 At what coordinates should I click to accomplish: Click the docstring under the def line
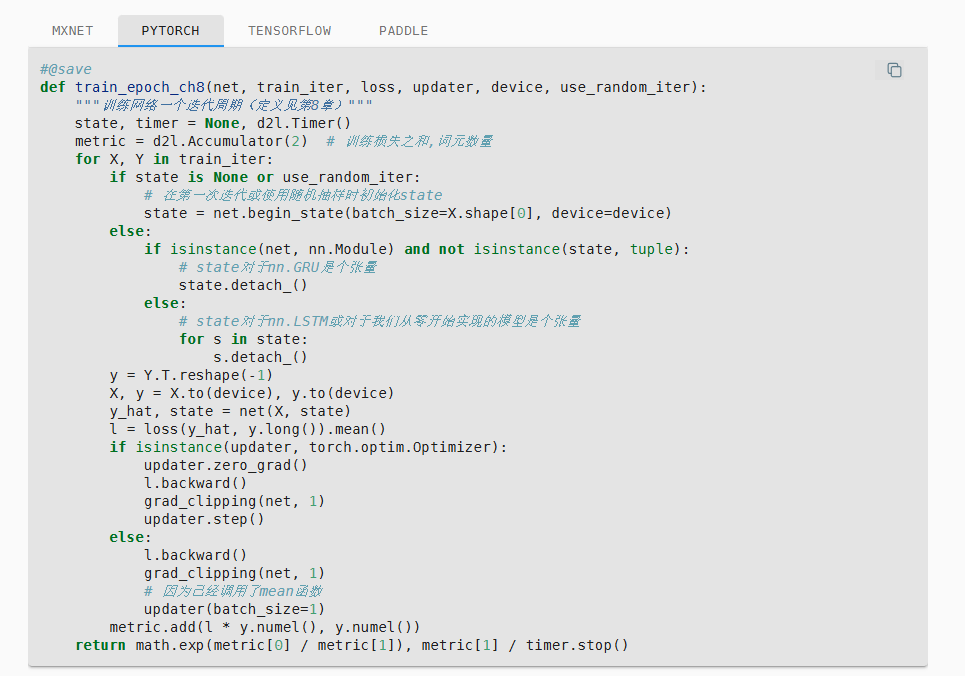pyautogui.click(x=224, y=105)
